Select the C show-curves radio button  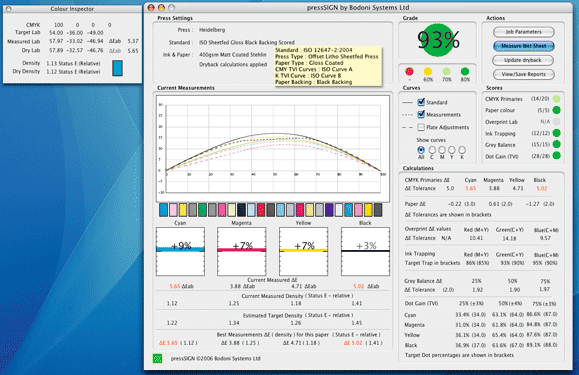(432, 150)
